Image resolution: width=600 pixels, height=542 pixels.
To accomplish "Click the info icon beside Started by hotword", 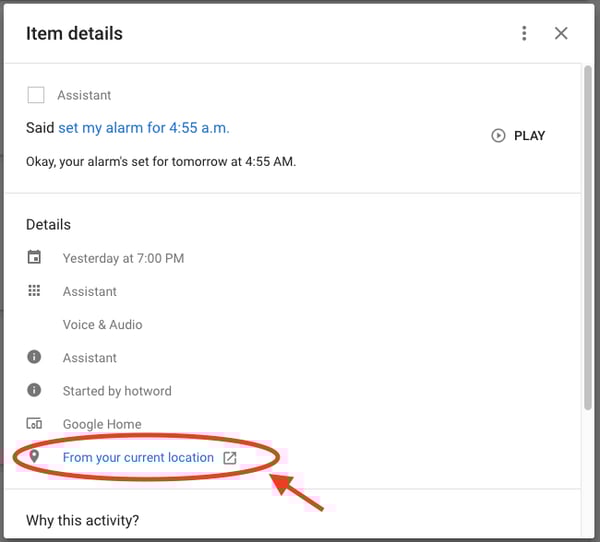I will [x=35, y=390].
